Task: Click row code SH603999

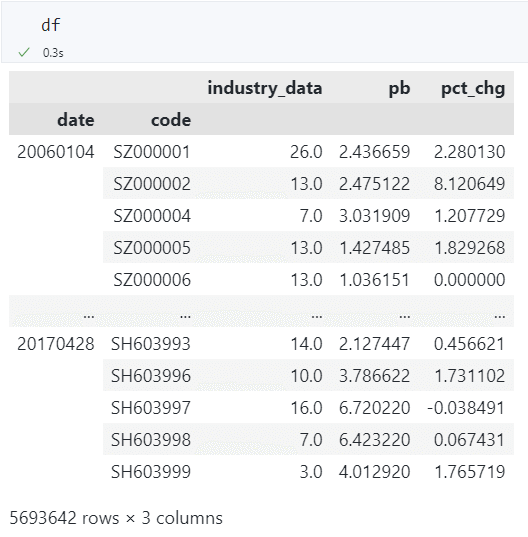Action: pos(151,472)
